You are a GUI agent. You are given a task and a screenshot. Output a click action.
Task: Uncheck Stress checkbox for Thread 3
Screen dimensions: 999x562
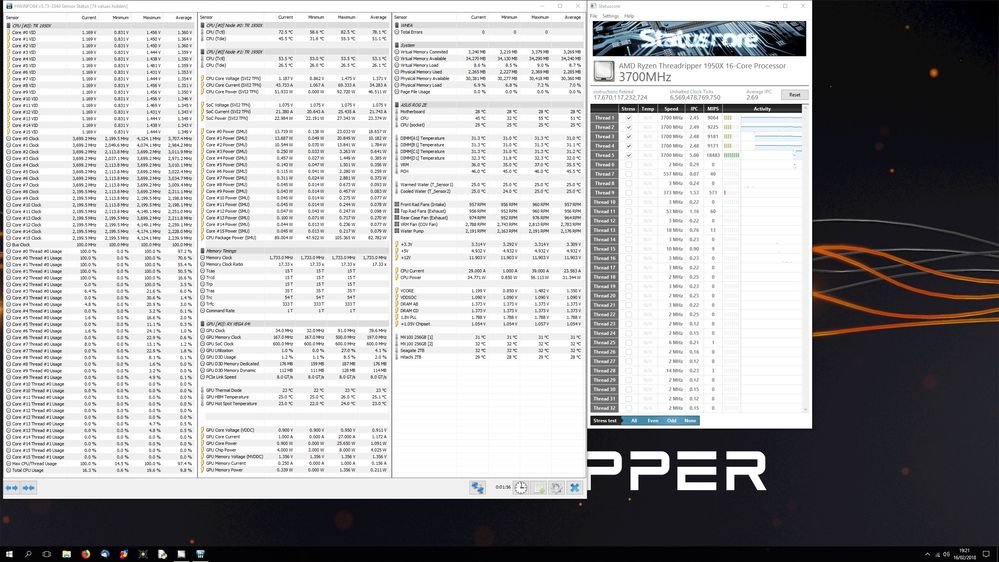tap(628, 136)
